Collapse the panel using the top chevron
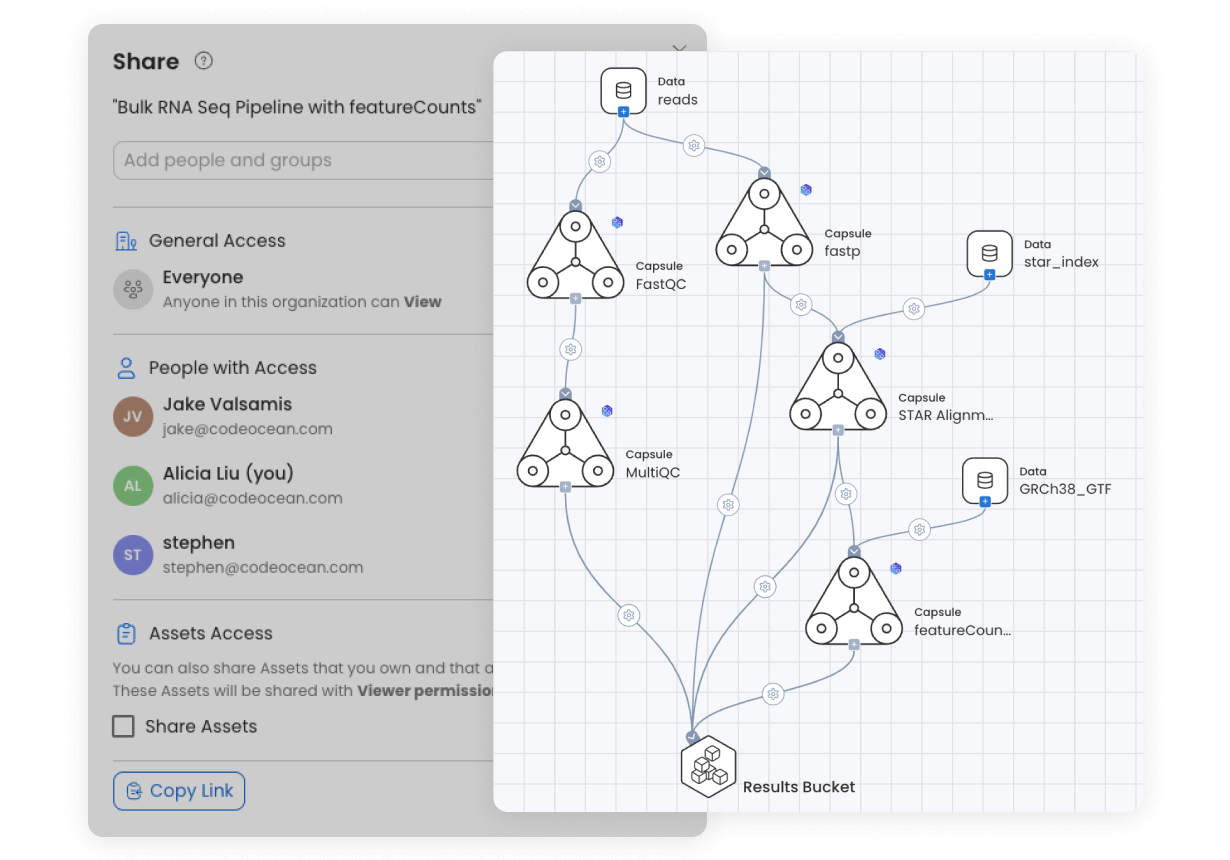The height and width of the screenshot is (860, 1230). tap(679, 49)
